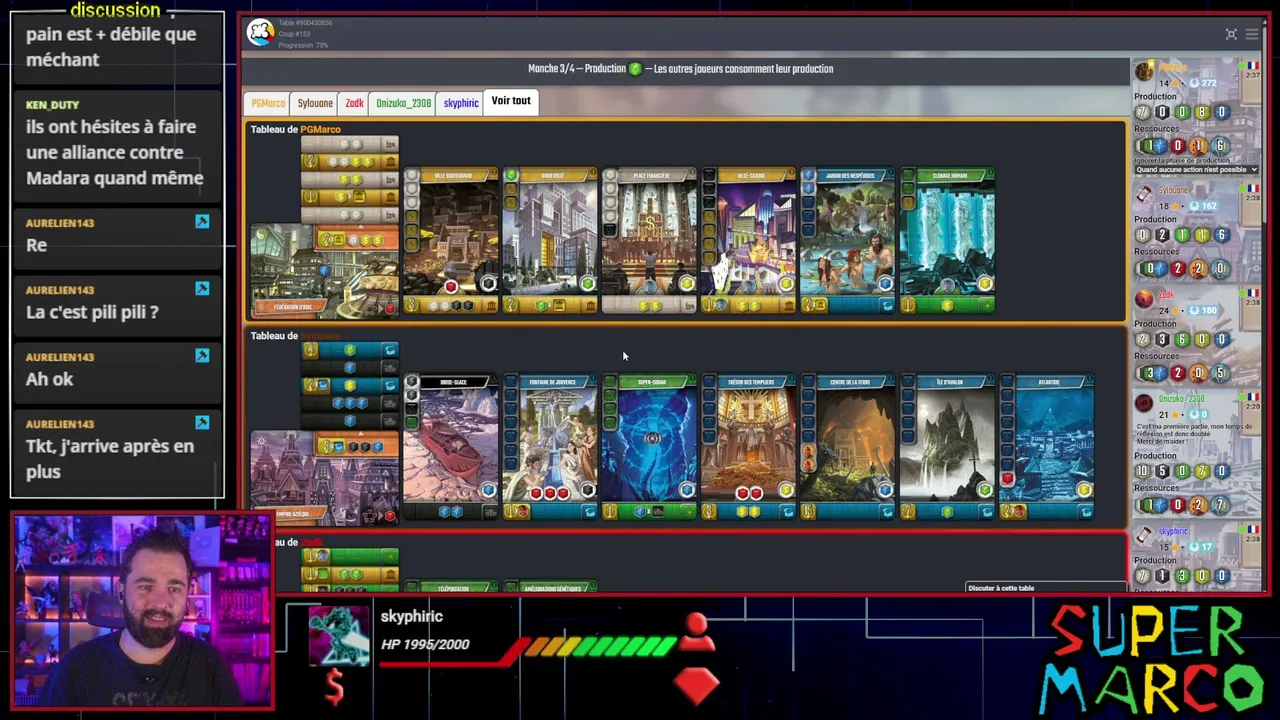The height and width of the screenshot is (720, 1280).
Task: Click the Clonage Humain card
Action: pos(947,241)
